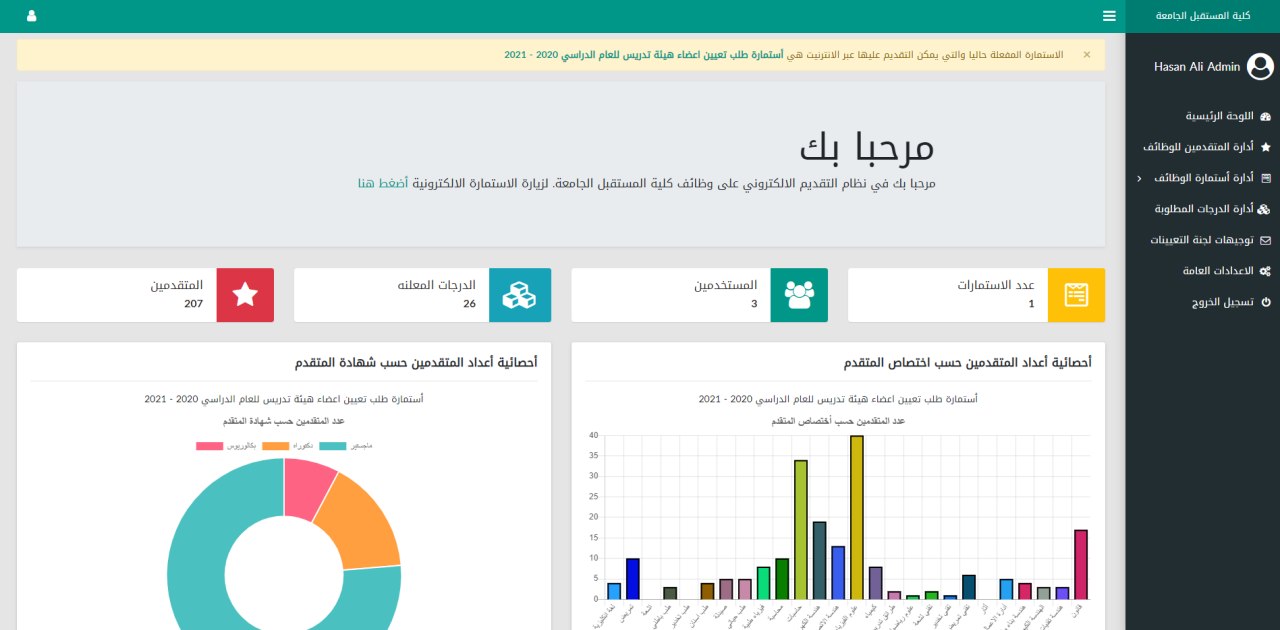Click the tallest yellow bar in the specialization chart
This screenshot has width=1280, height=630.
click(x=857, y=518)
